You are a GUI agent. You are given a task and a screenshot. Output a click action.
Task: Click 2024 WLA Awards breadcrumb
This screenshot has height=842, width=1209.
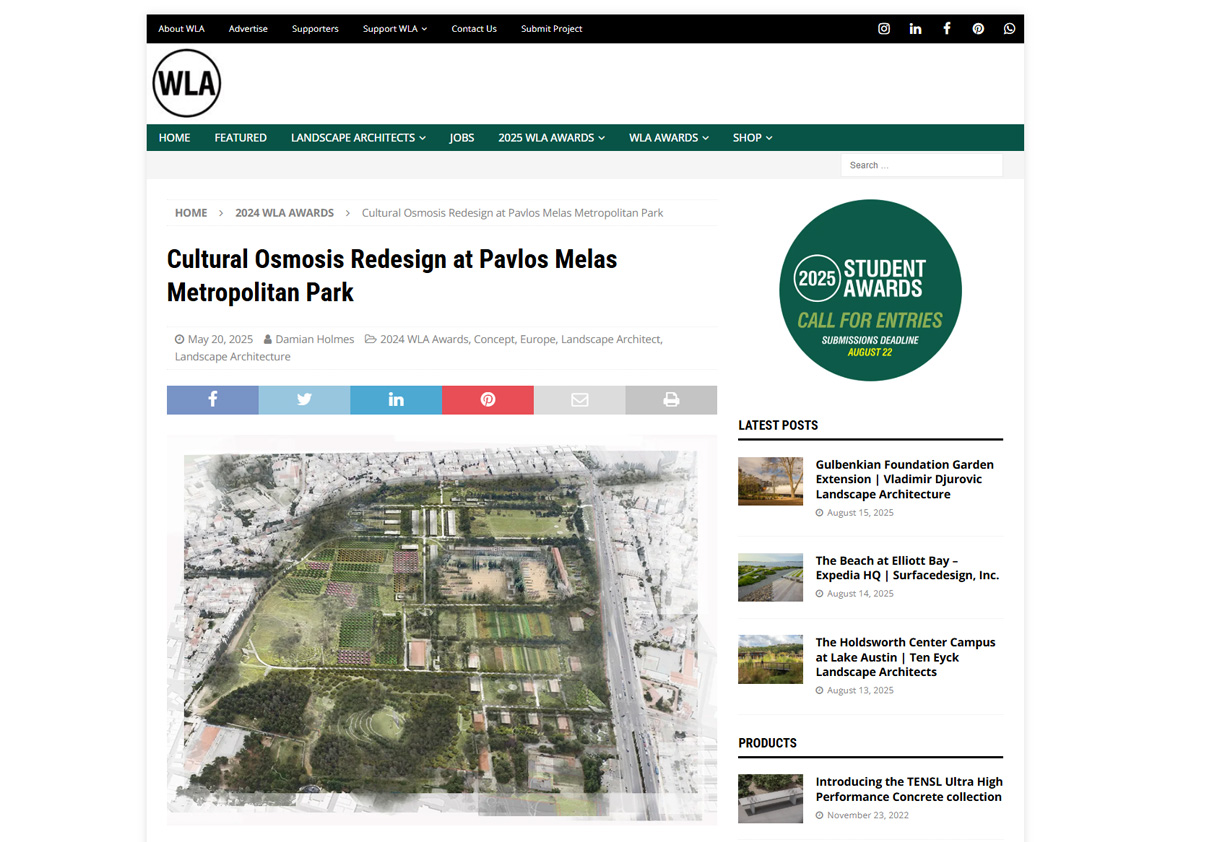click(285, 213)
